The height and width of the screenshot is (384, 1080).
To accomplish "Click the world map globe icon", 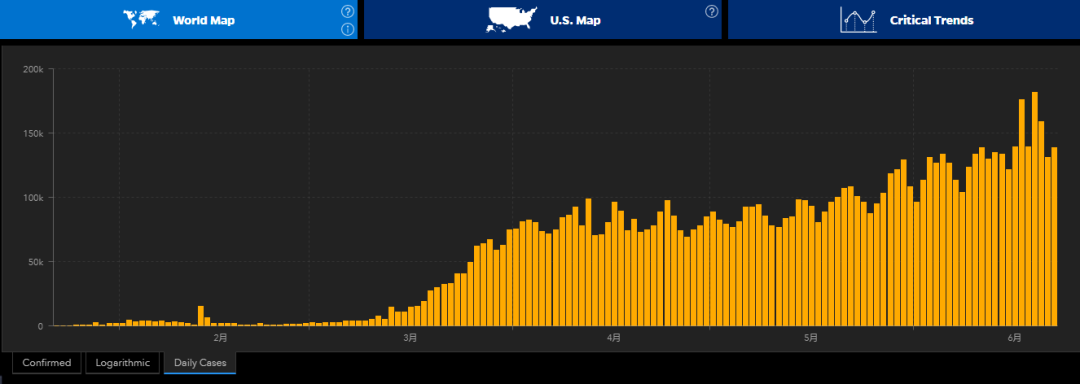I will (141, 19).
